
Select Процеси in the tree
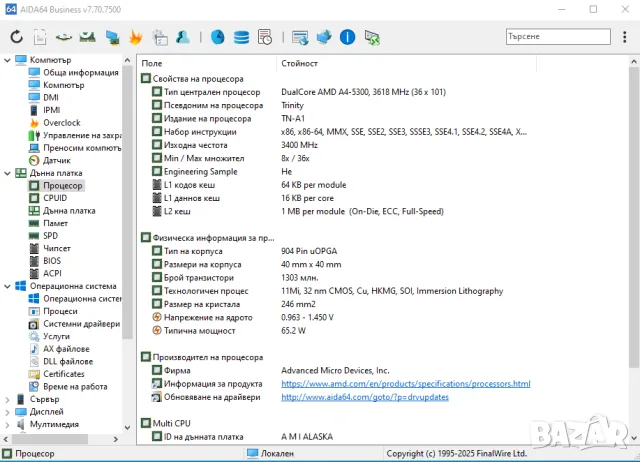(60, 311)
